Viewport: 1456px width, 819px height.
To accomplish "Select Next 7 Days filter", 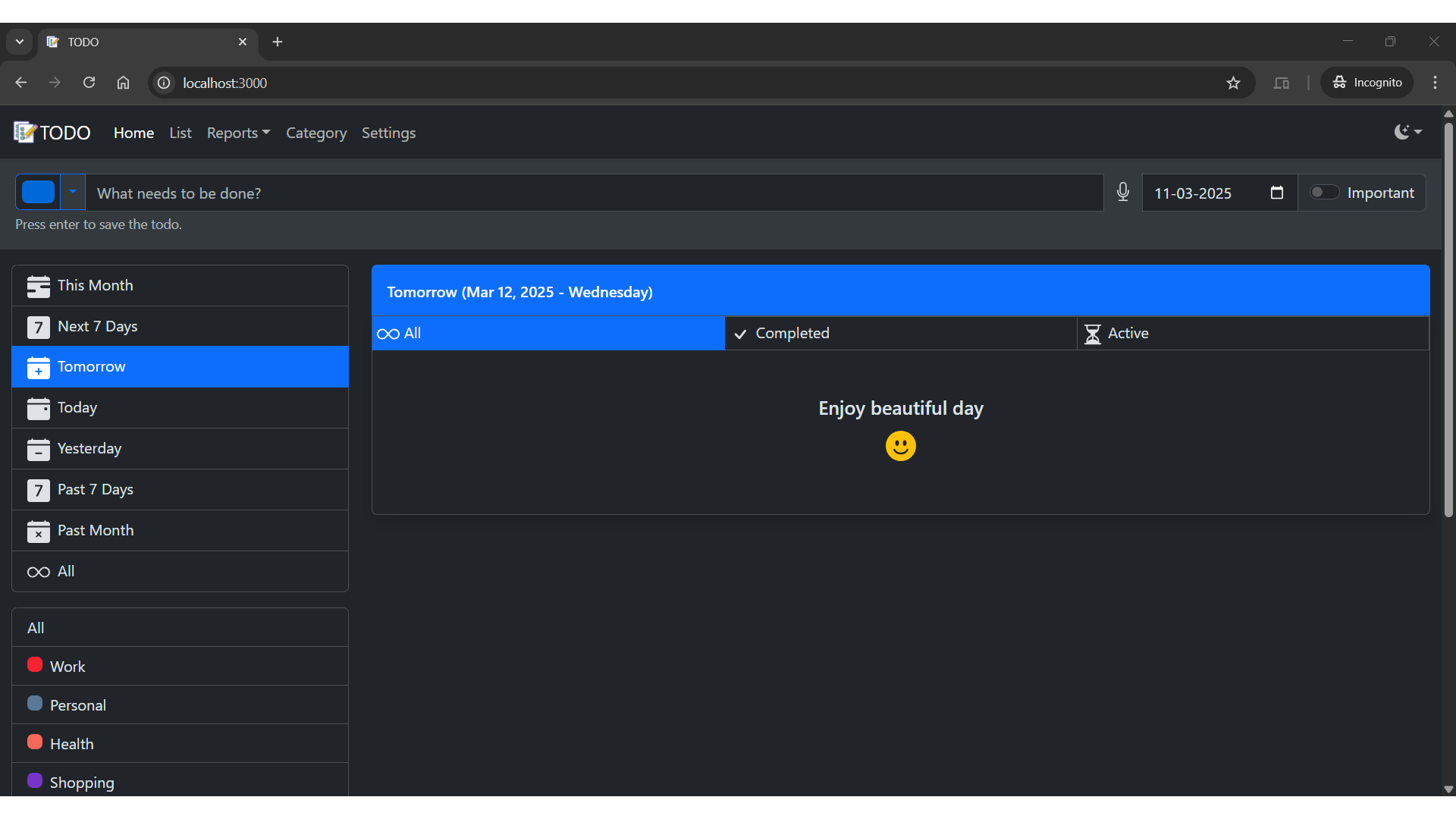I will tap(180, 327).
